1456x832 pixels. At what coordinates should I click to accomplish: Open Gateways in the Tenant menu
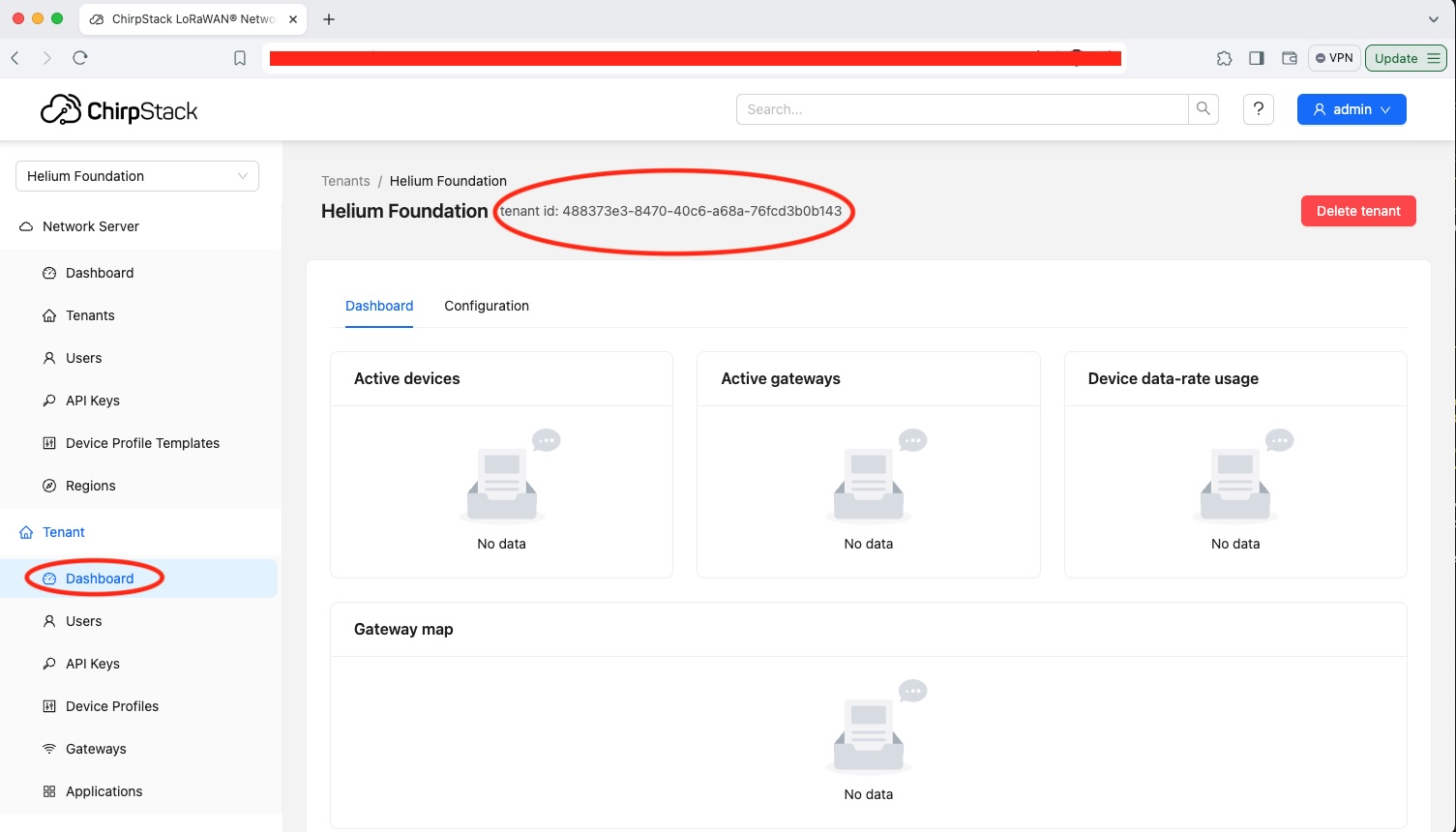96,749
